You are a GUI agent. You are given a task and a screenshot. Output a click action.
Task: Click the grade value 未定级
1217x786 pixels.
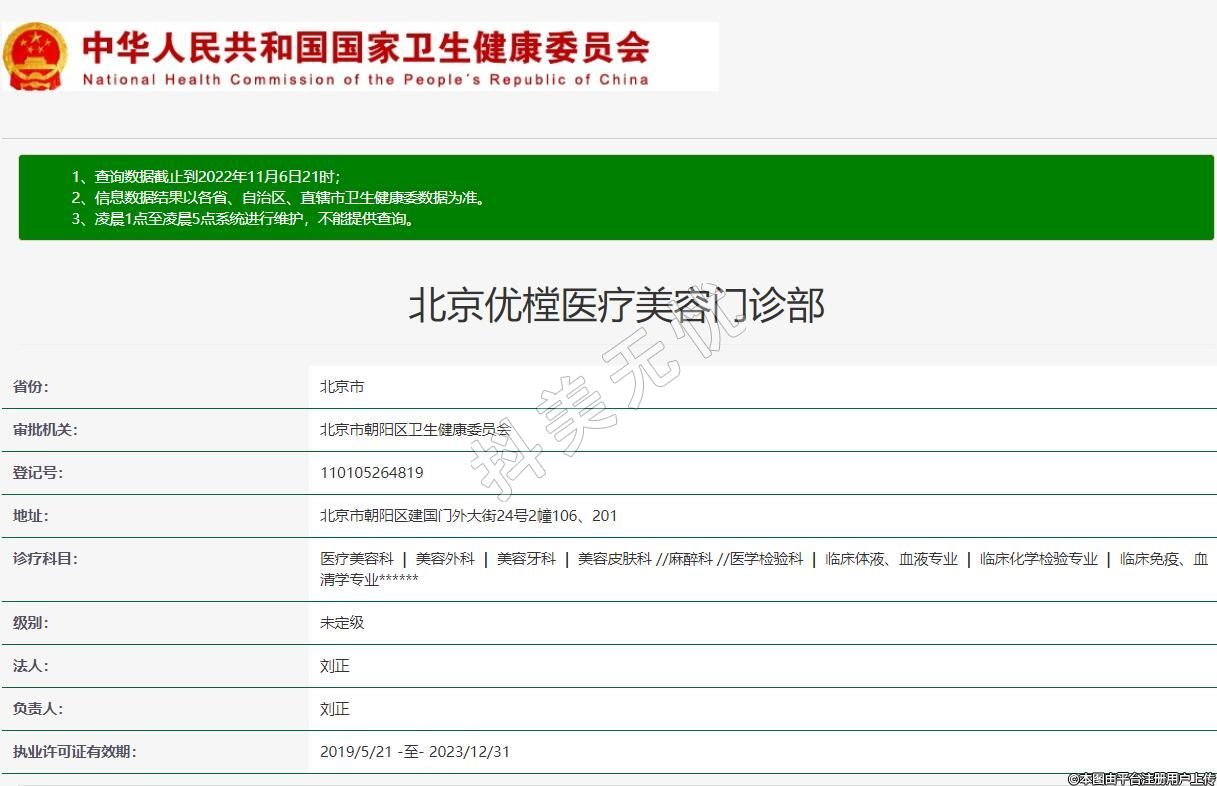[342, 622]
